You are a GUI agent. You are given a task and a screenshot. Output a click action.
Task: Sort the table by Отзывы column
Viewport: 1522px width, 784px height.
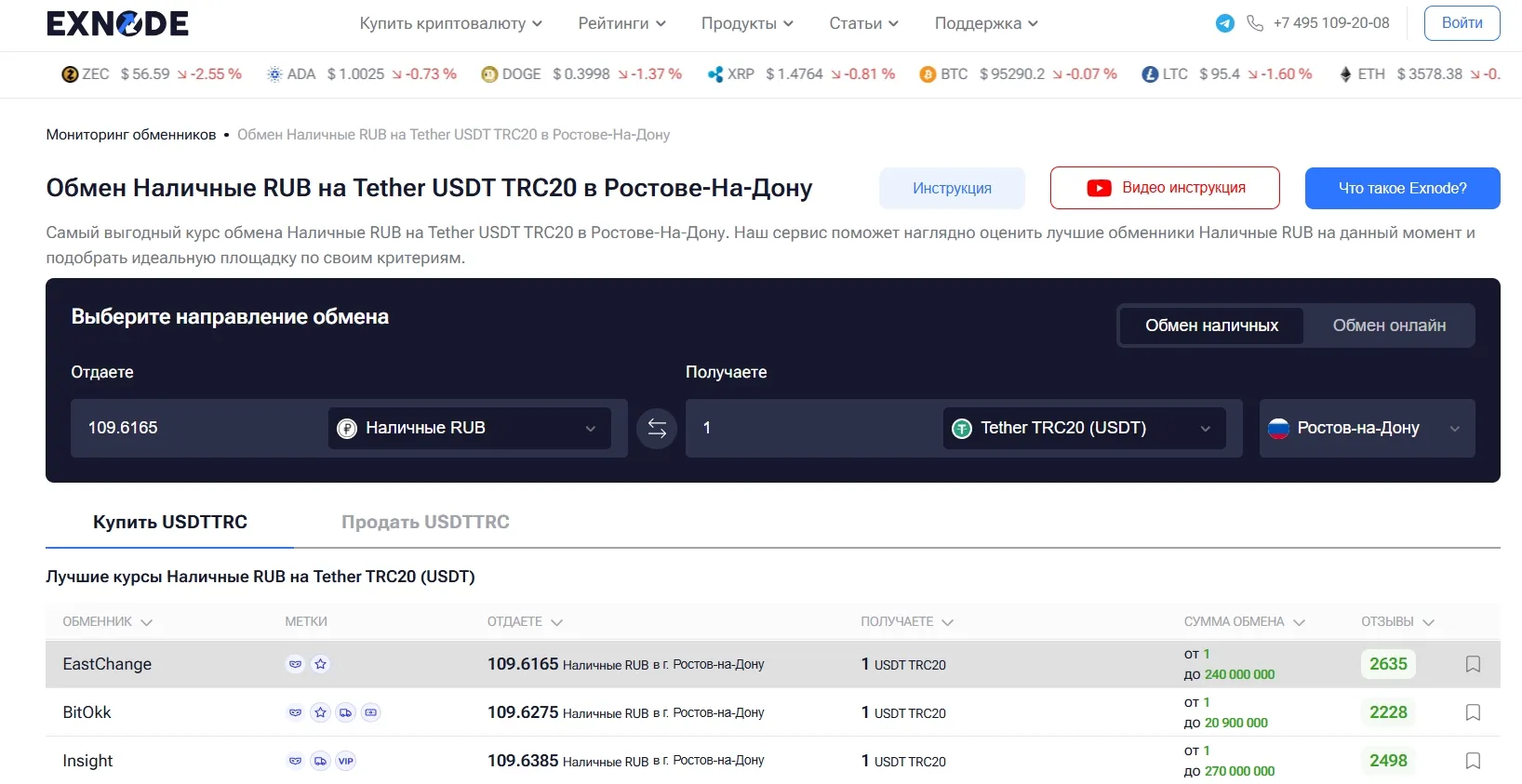pyautogui.click(x=1396, y=621)
